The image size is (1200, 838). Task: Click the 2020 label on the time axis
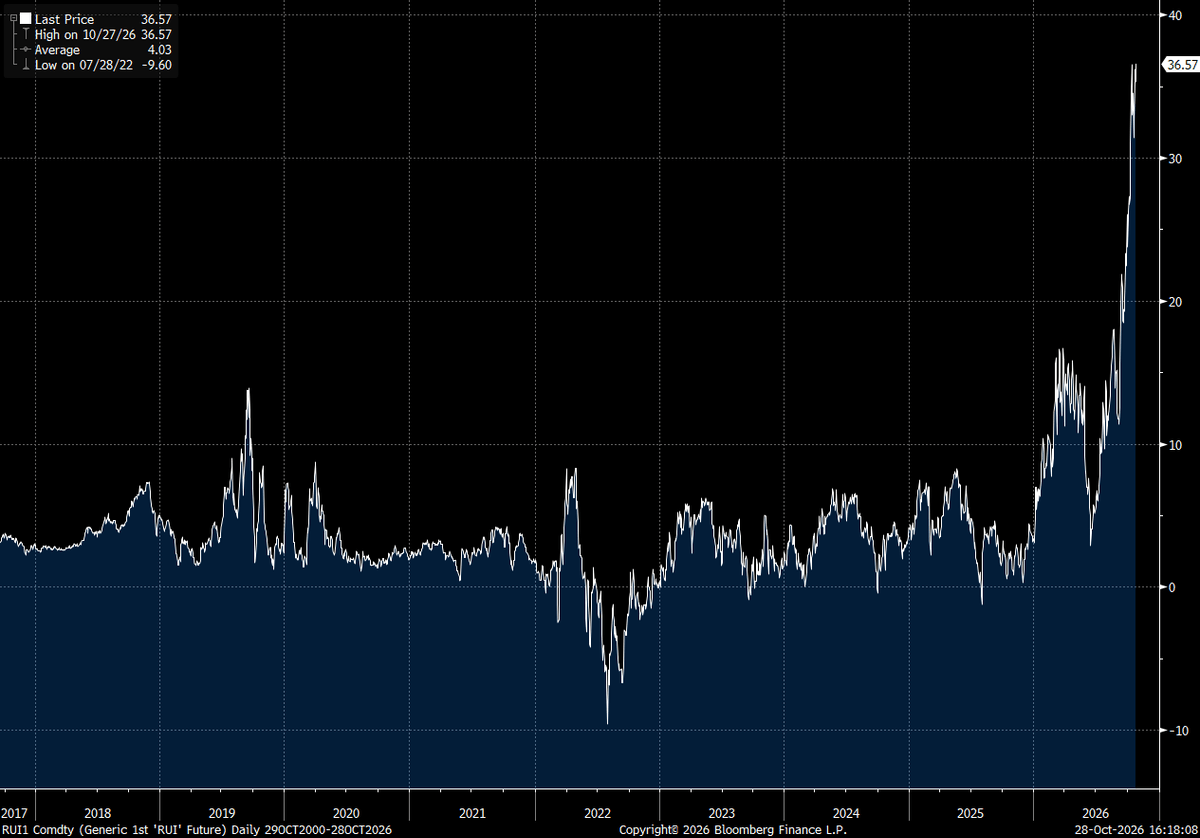pyautogui.click(x=346, y=813)
